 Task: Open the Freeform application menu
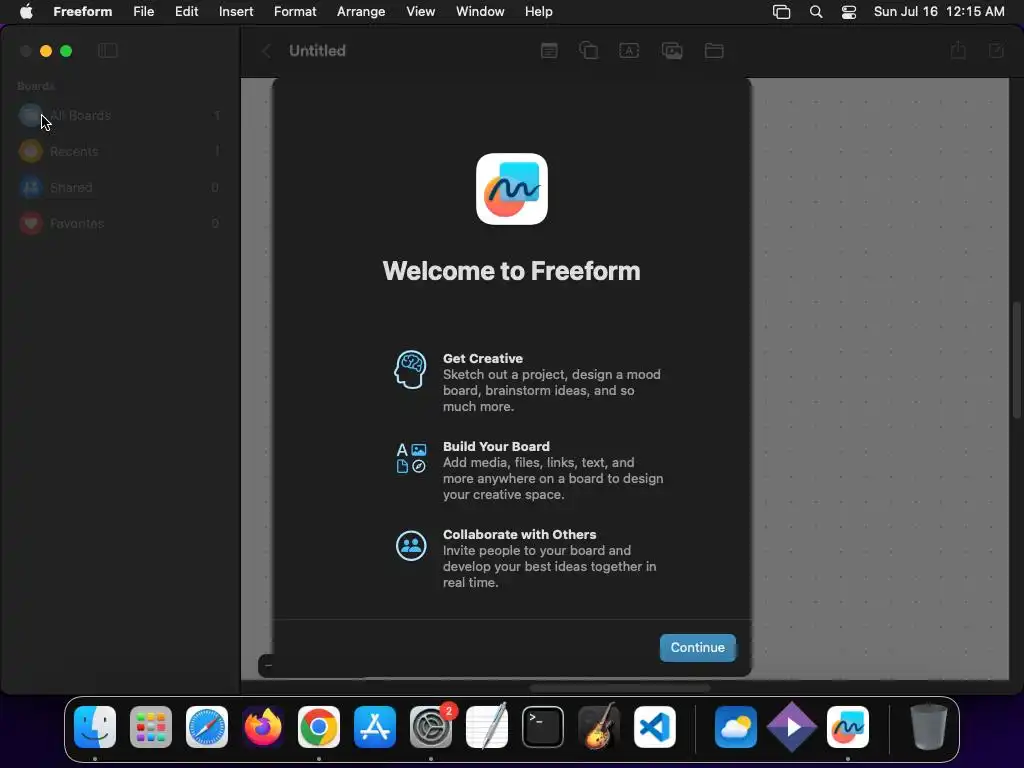click(x=82, y=11)
